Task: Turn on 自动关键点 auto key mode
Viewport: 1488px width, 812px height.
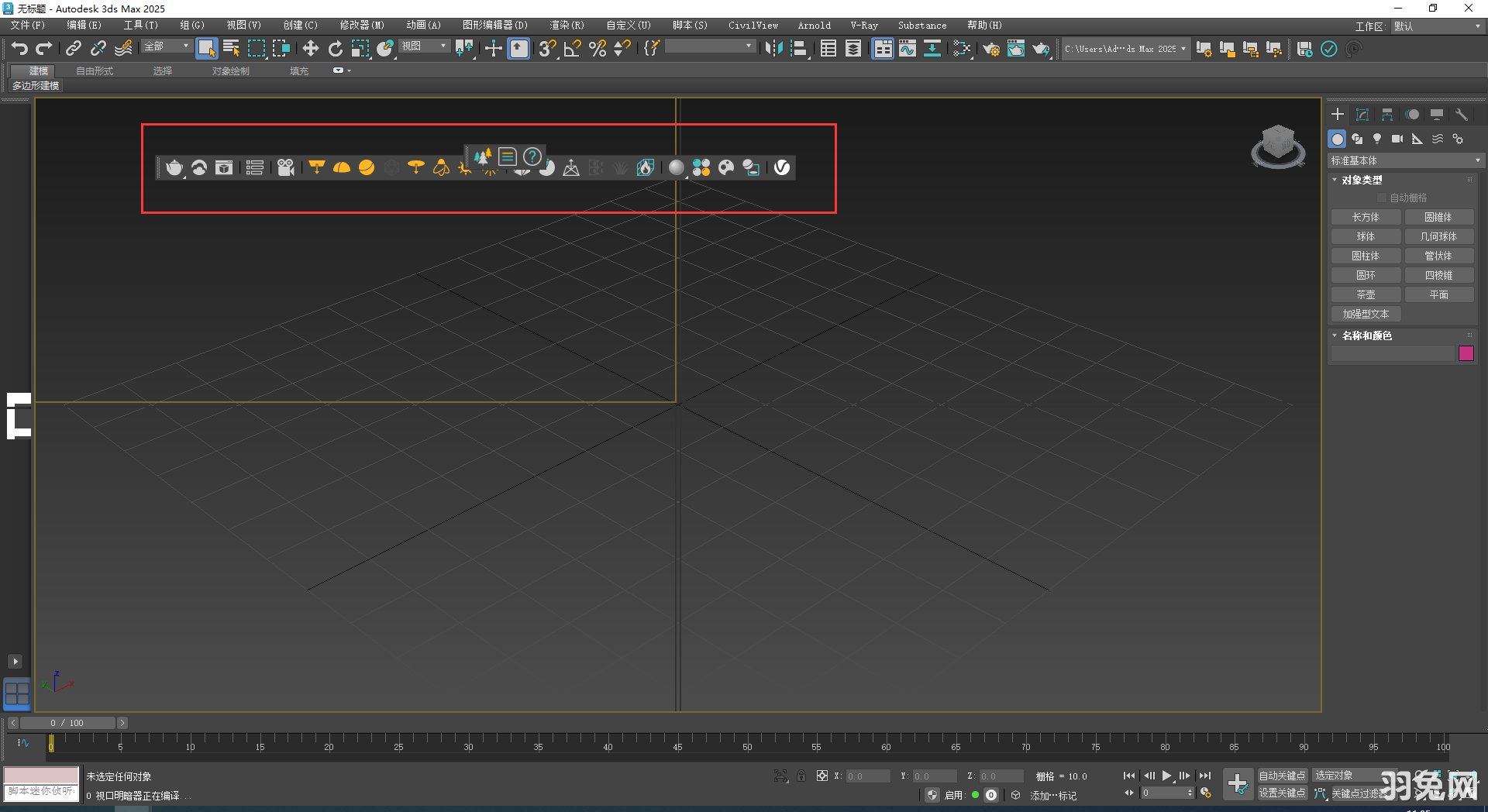Action: tap(1282, 774)
